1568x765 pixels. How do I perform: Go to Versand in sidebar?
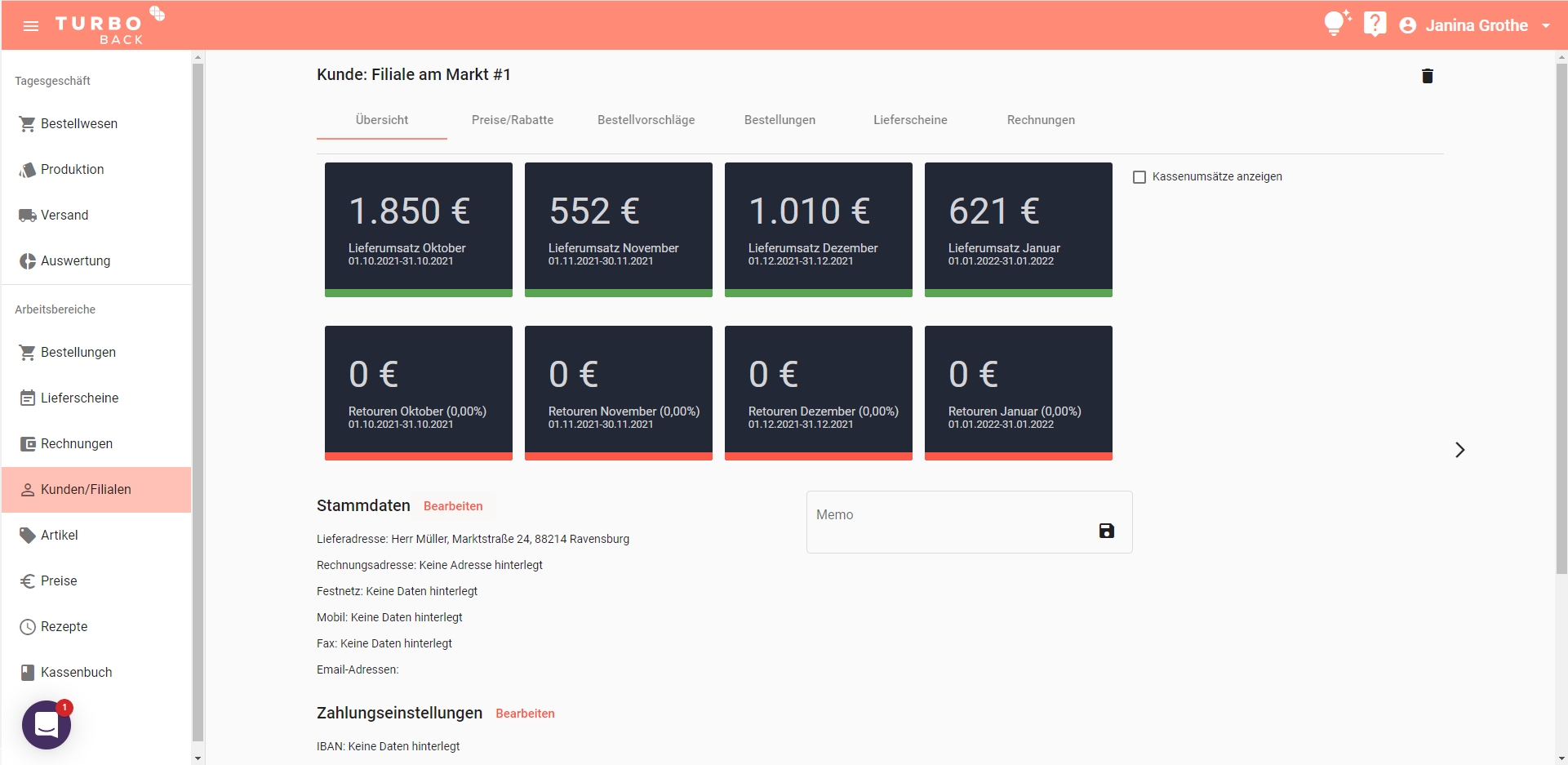click(96, 216)
